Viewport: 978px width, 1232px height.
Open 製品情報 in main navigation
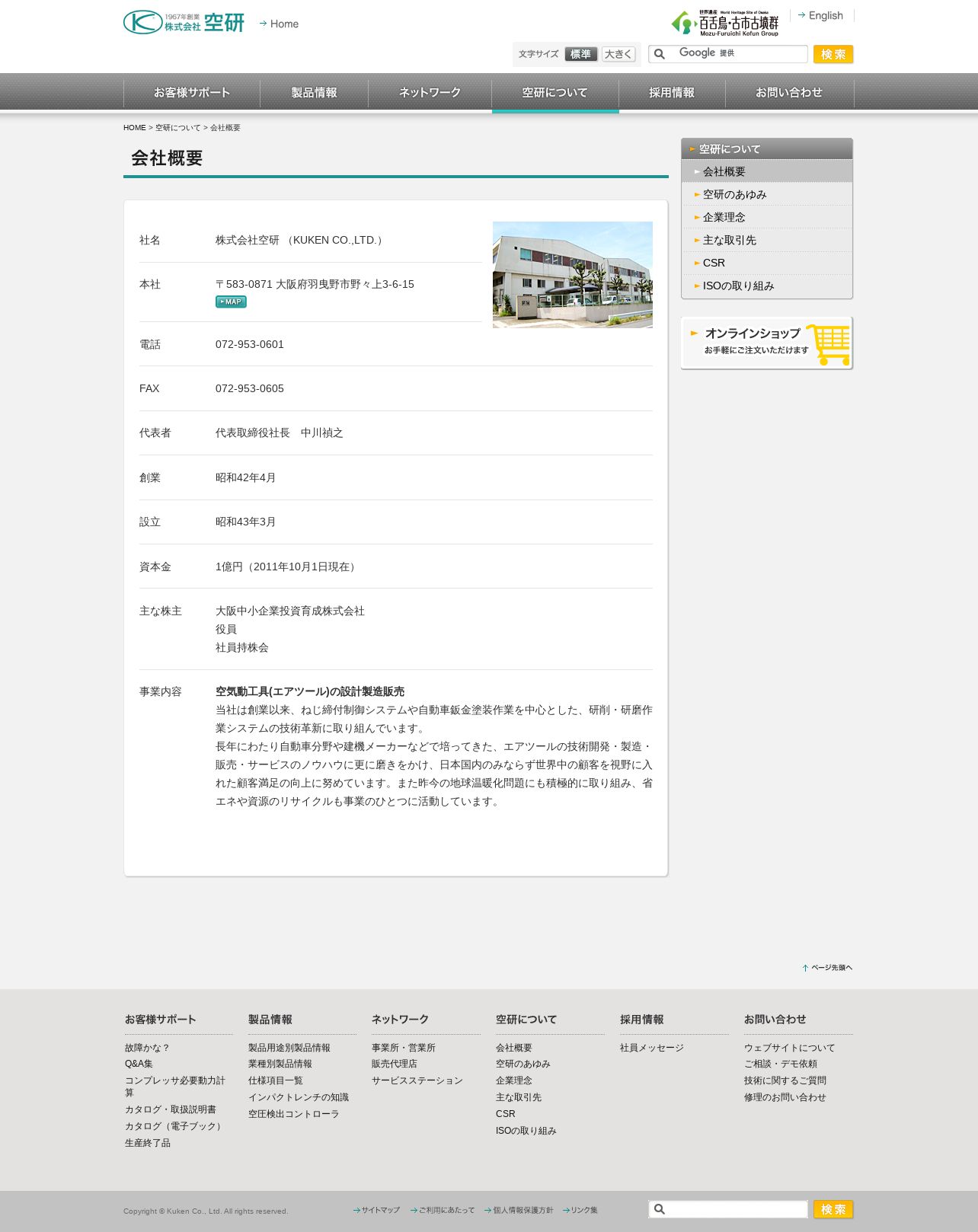point(315,93)
